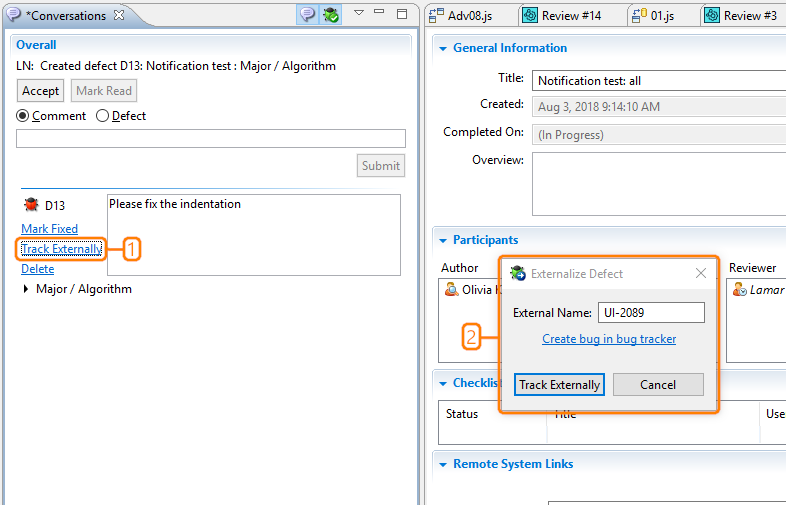Toggle the chat comments toolbar icon

click(307, 15)
